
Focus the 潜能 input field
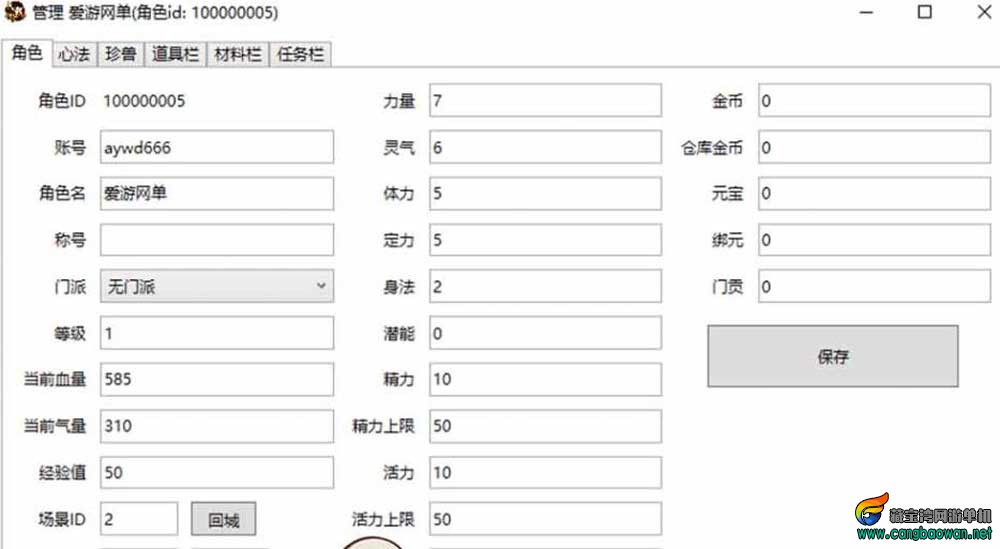(x=545, y=333)
